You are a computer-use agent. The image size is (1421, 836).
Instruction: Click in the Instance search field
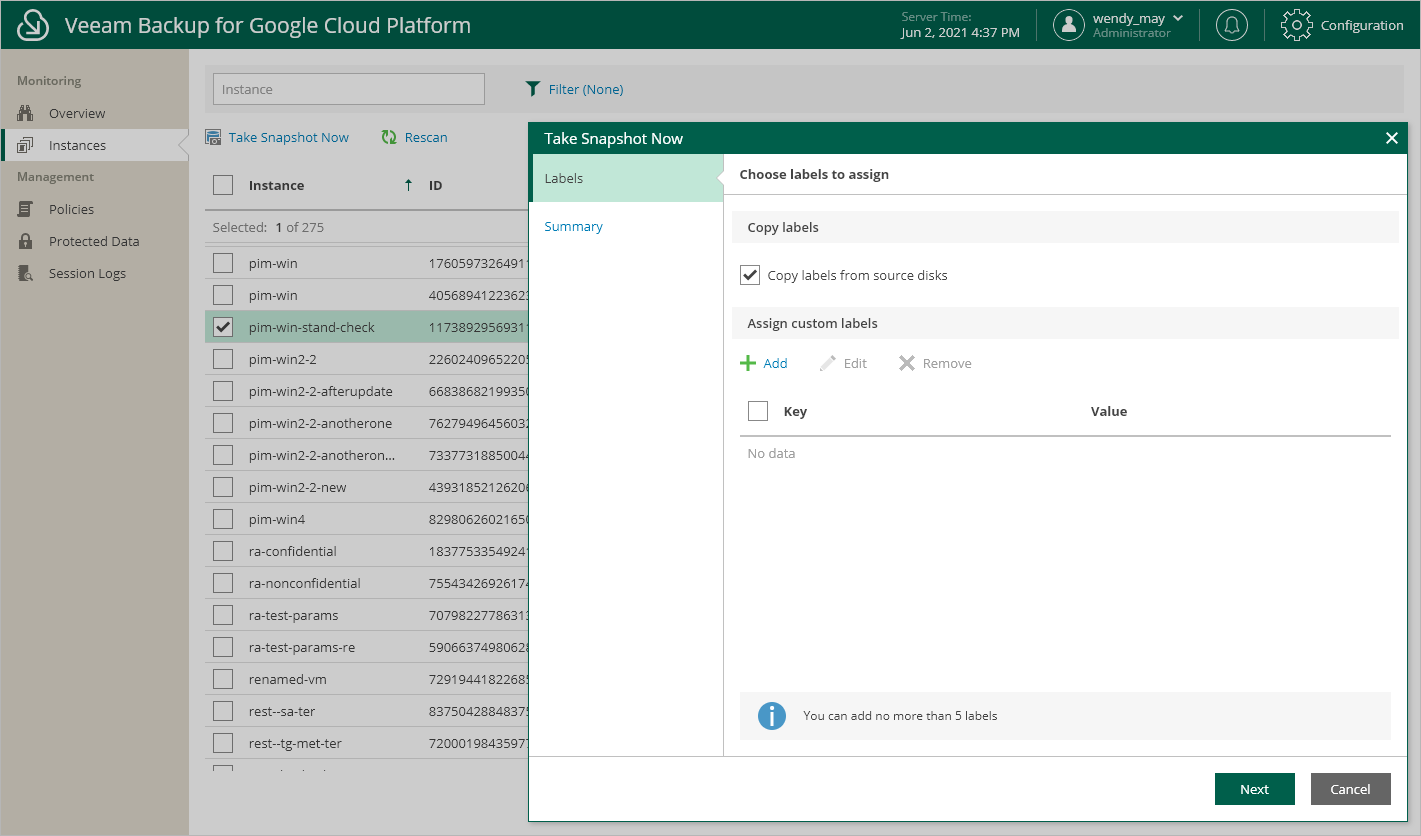pyautogui.click(x=349, y=89)
